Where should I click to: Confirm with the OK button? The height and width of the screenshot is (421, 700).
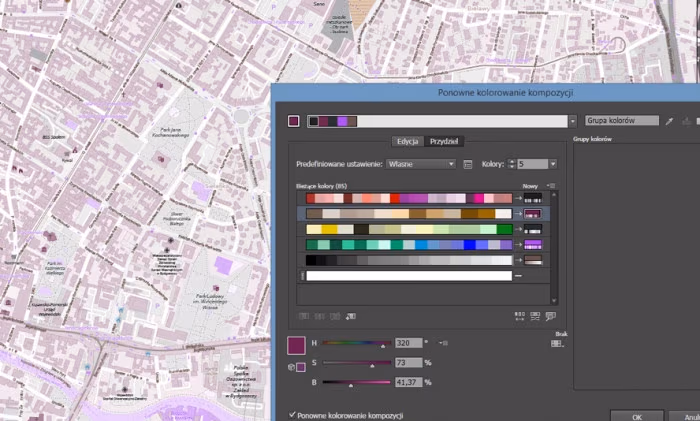tap(637, 416)
